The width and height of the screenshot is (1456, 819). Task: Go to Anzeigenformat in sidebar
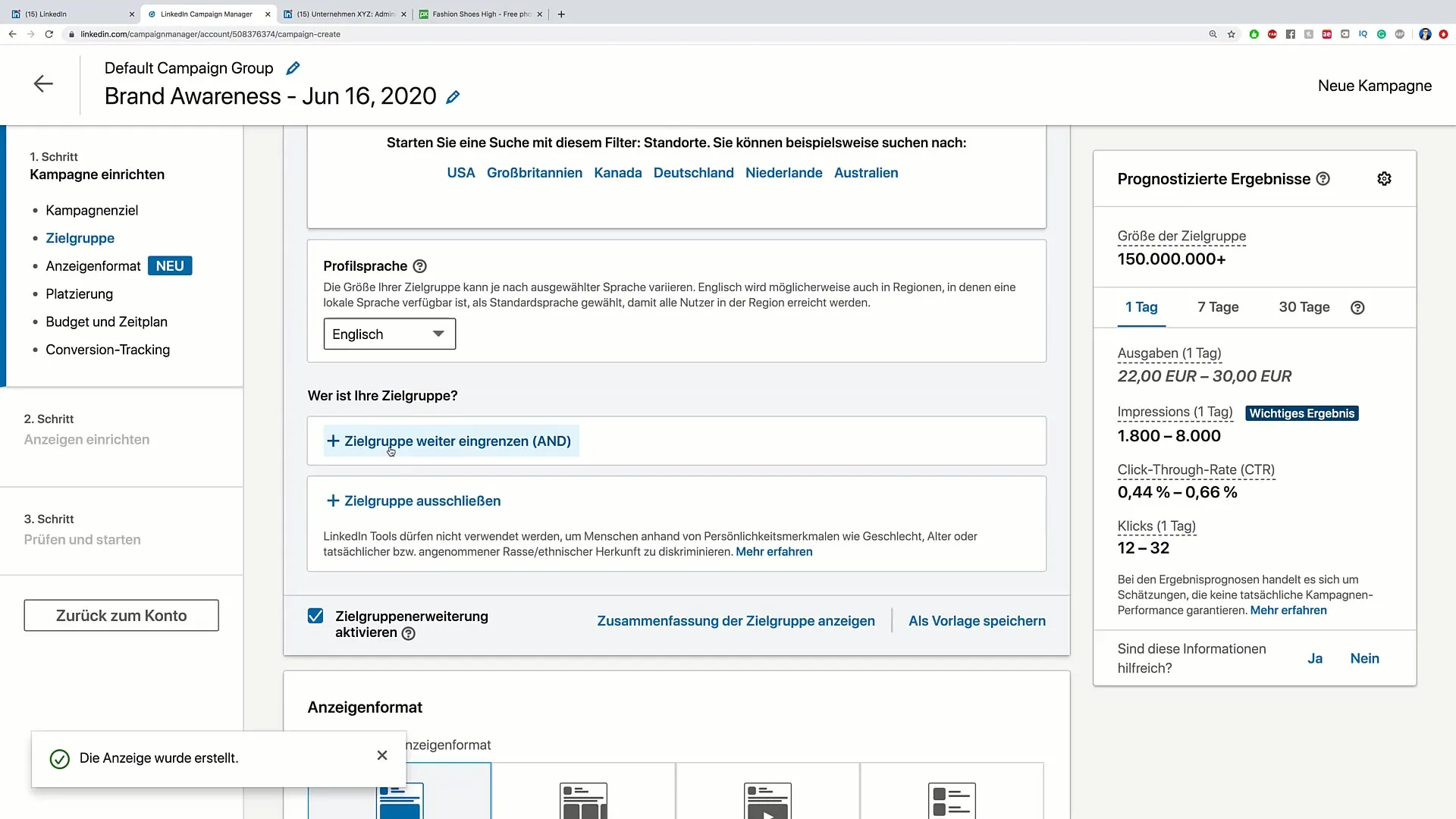pos(93,266)
